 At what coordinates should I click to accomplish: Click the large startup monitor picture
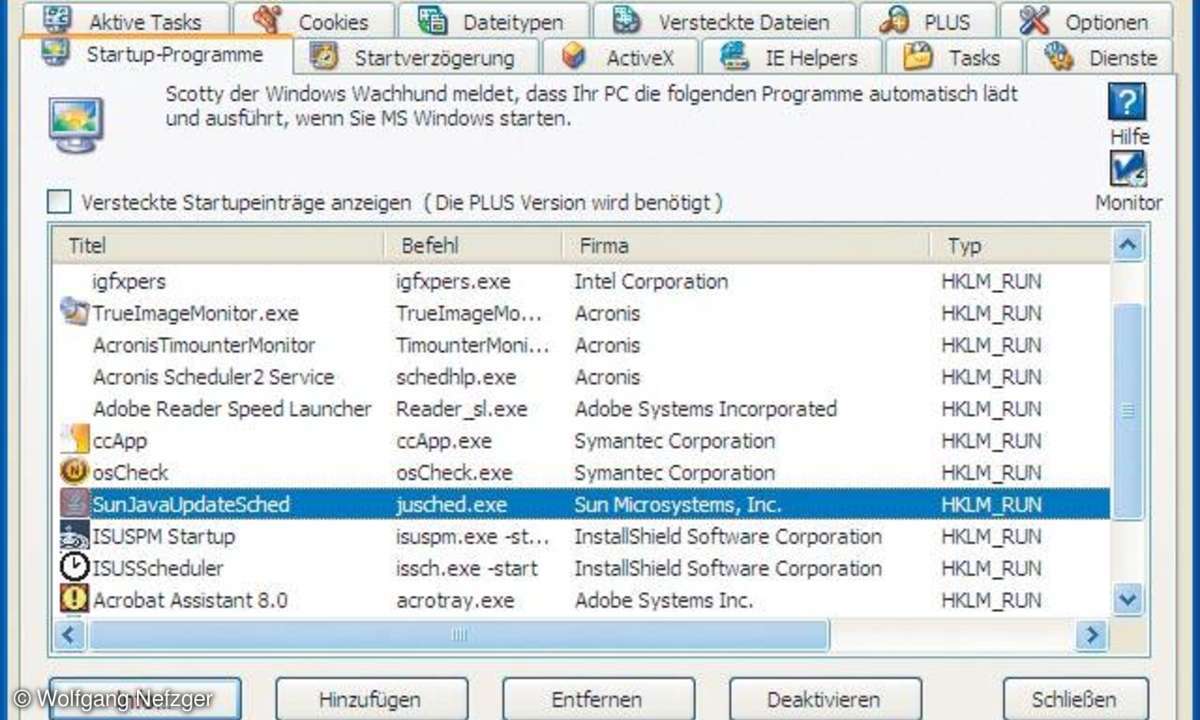(x=77, y=125)
